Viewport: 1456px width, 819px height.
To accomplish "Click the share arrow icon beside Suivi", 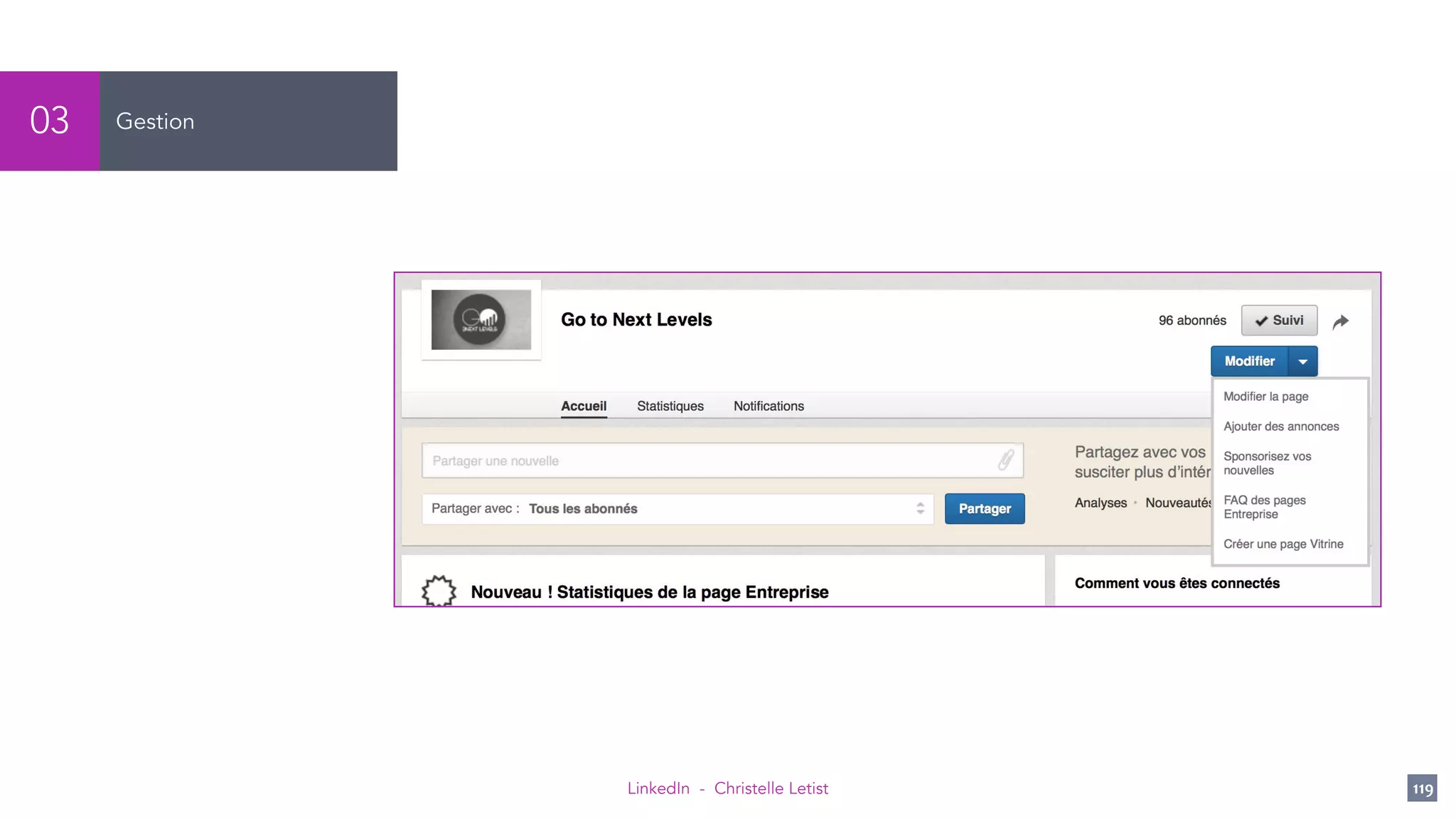I will (1340, 321).
